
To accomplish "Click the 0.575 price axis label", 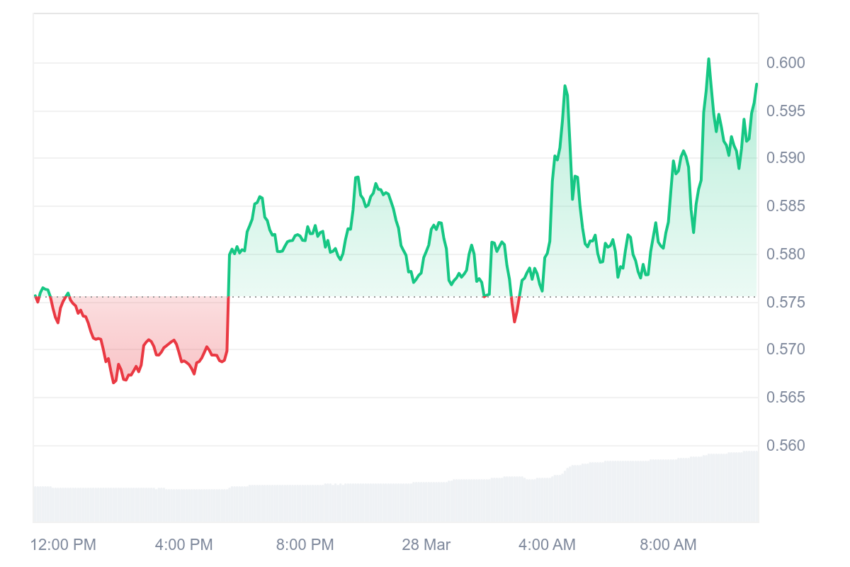I will pos(785,302).
